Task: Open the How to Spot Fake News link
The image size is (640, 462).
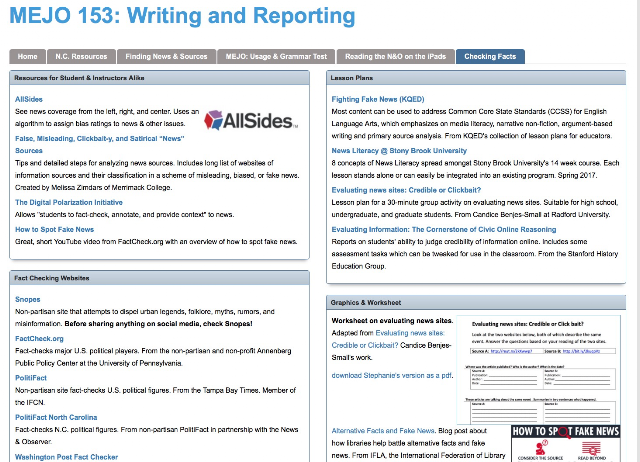Action: click(x=54, y=229)
